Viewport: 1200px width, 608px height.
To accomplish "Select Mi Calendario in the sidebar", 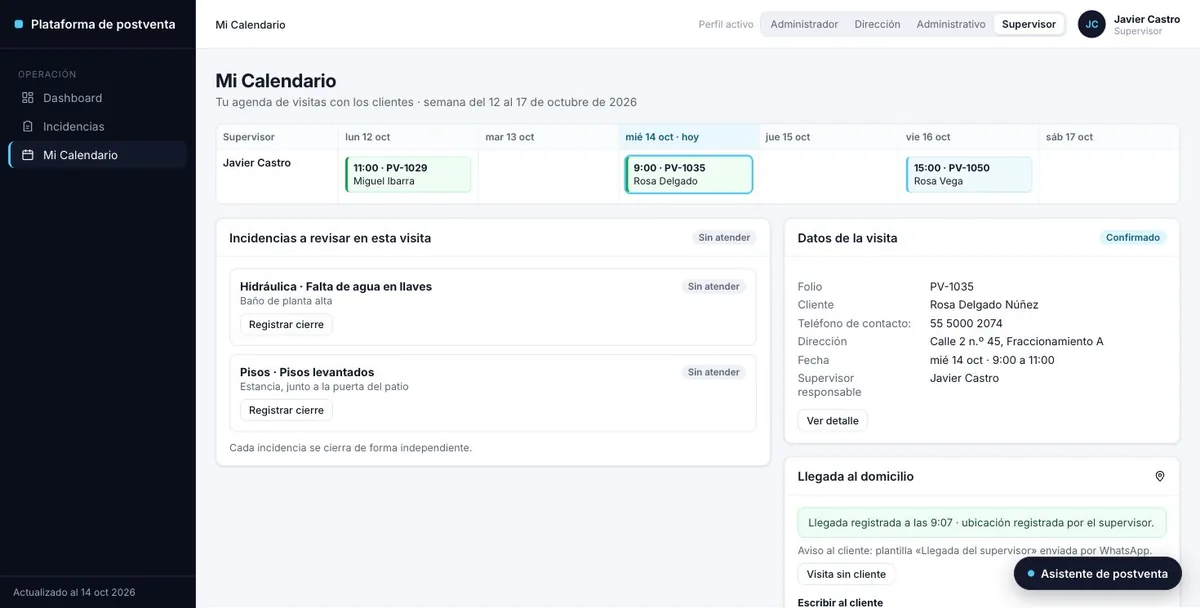I will [98, 155].
